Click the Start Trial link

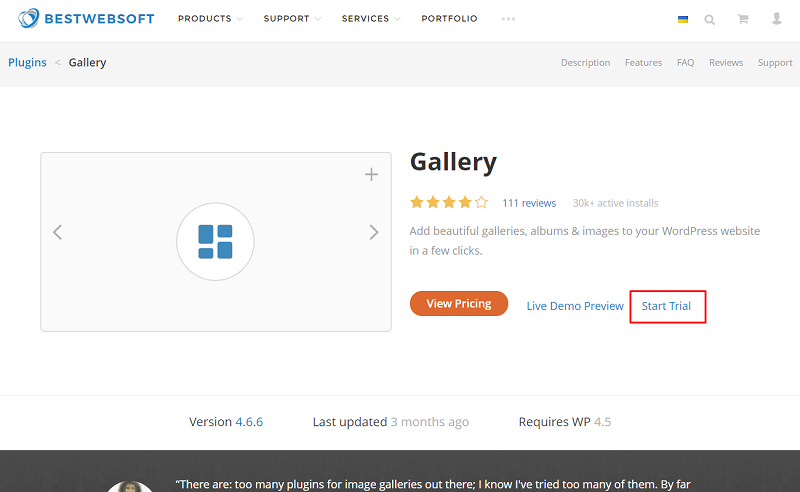(x=666, y=306)
